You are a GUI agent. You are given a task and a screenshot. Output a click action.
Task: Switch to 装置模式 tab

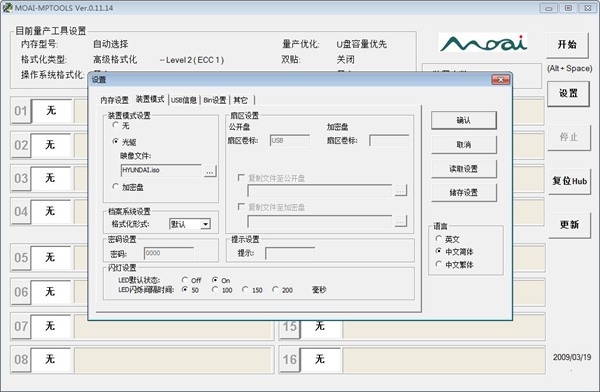coord(150,100)
